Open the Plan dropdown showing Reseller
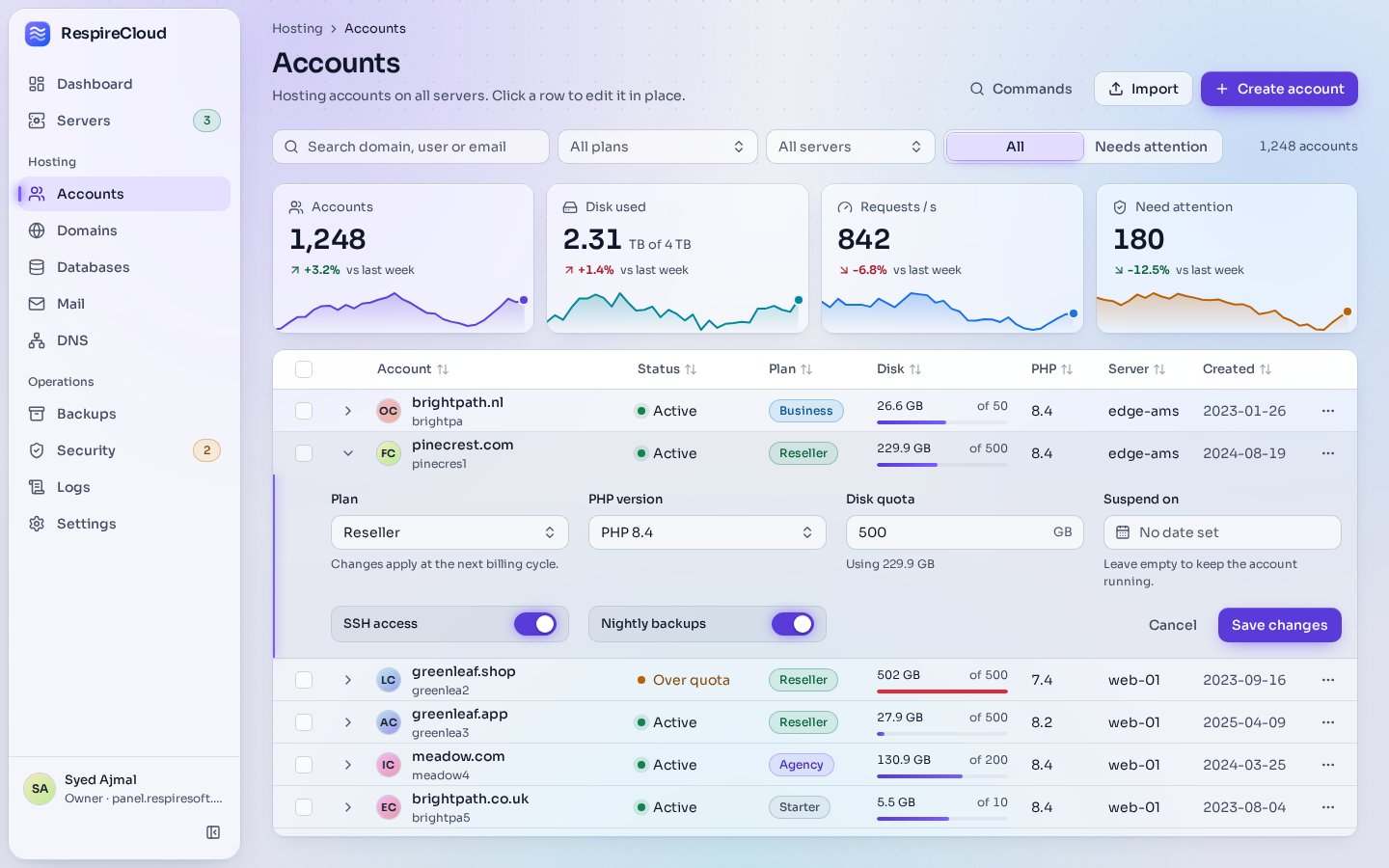 point(449,532)
